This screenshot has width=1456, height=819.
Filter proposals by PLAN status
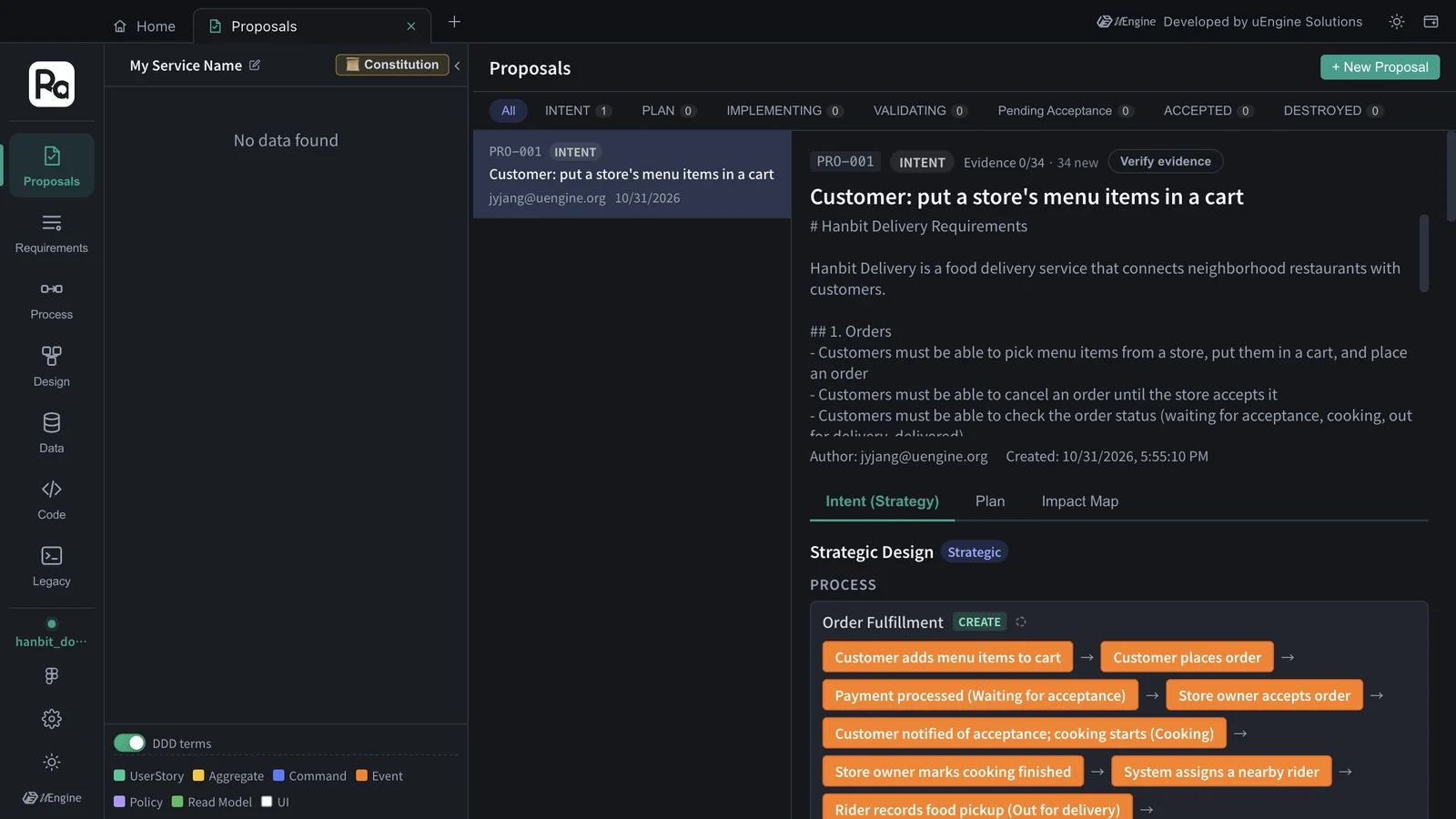coord(669,110)
